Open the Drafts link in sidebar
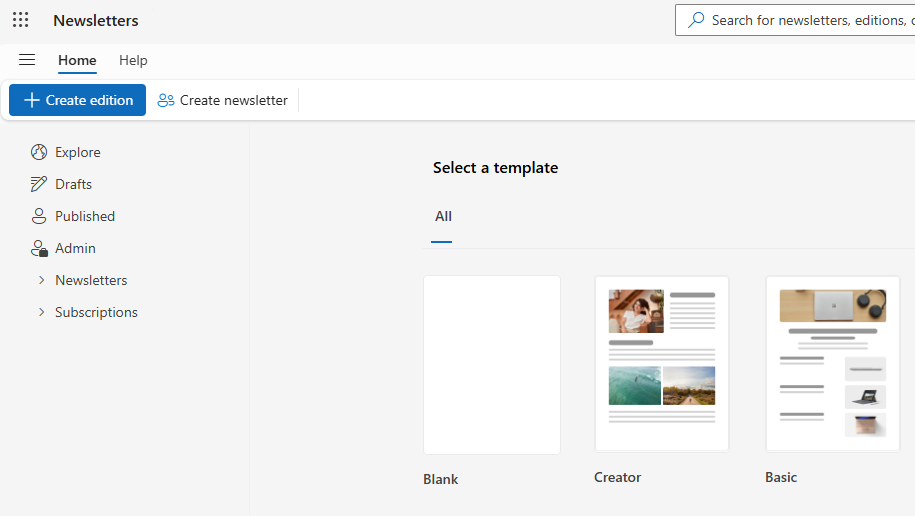Image resolution: width=915 pixels, height=516 pixels. 73,184
